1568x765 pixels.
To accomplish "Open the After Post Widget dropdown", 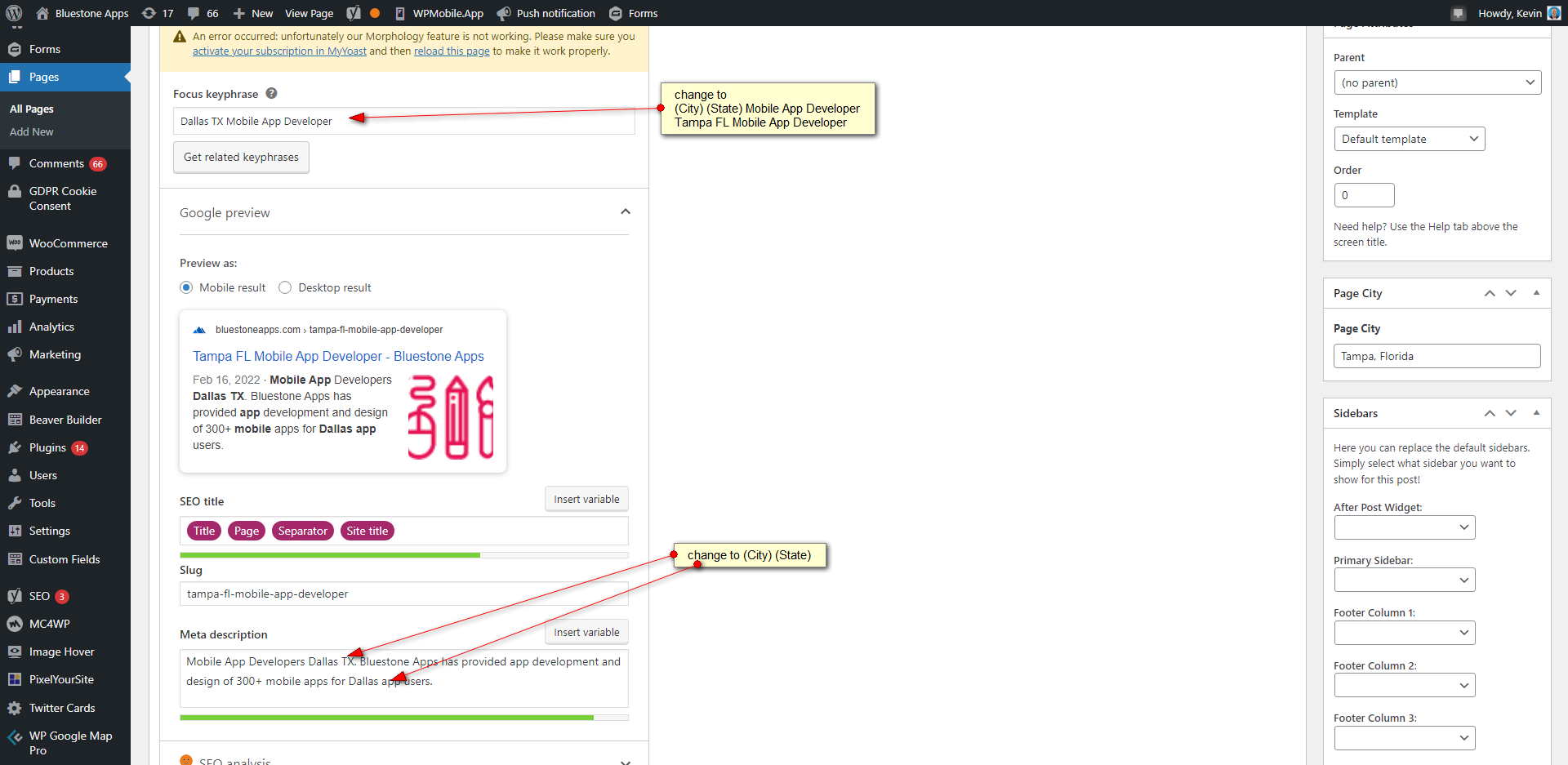I will (1405, 527).
